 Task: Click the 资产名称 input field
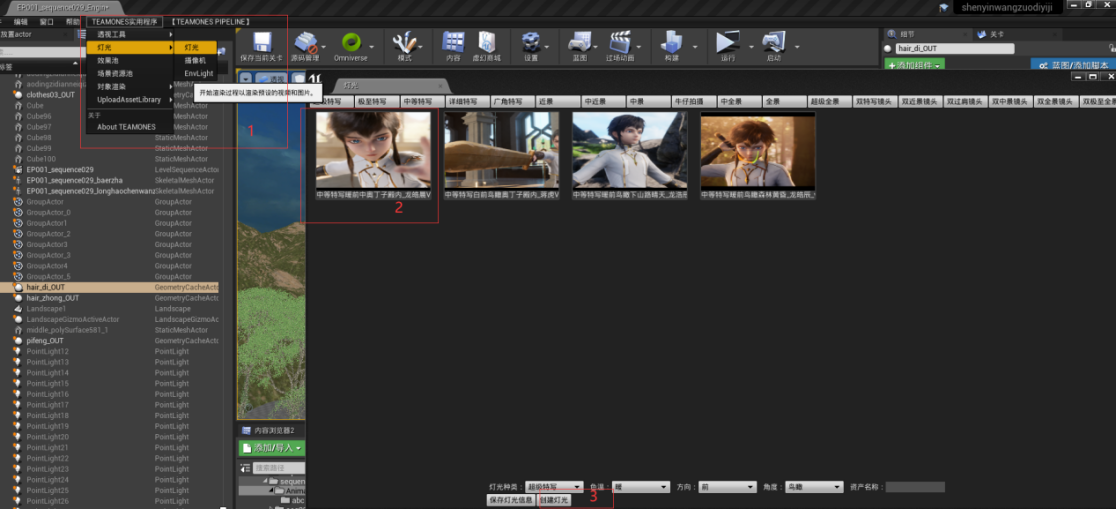[914, 487]
